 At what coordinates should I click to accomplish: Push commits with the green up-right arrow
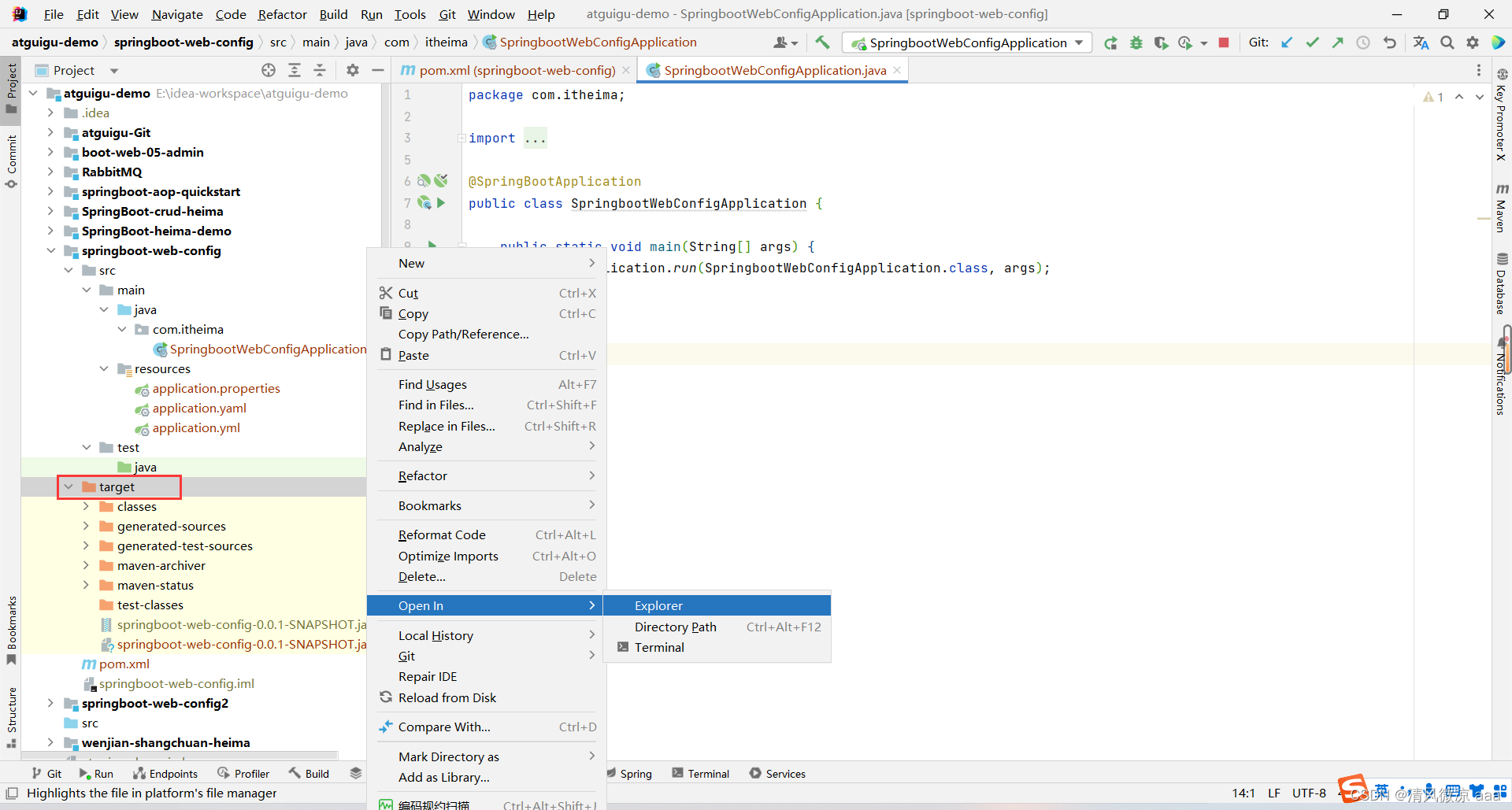pyautogui.click(x=1337, y=43)
